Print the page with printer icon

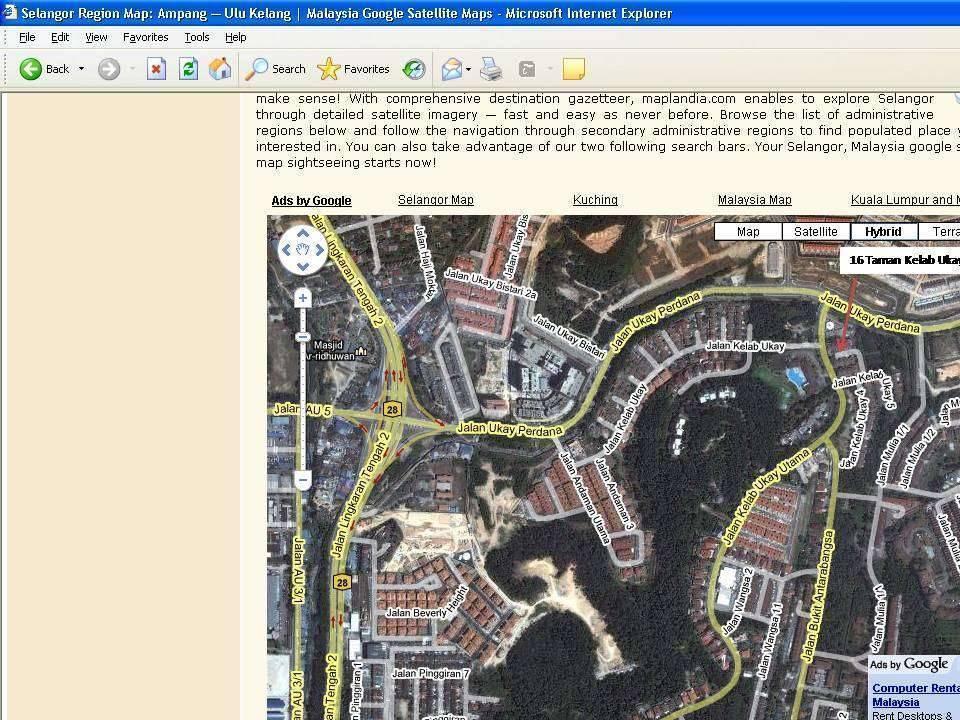click(x=491, y=69)
